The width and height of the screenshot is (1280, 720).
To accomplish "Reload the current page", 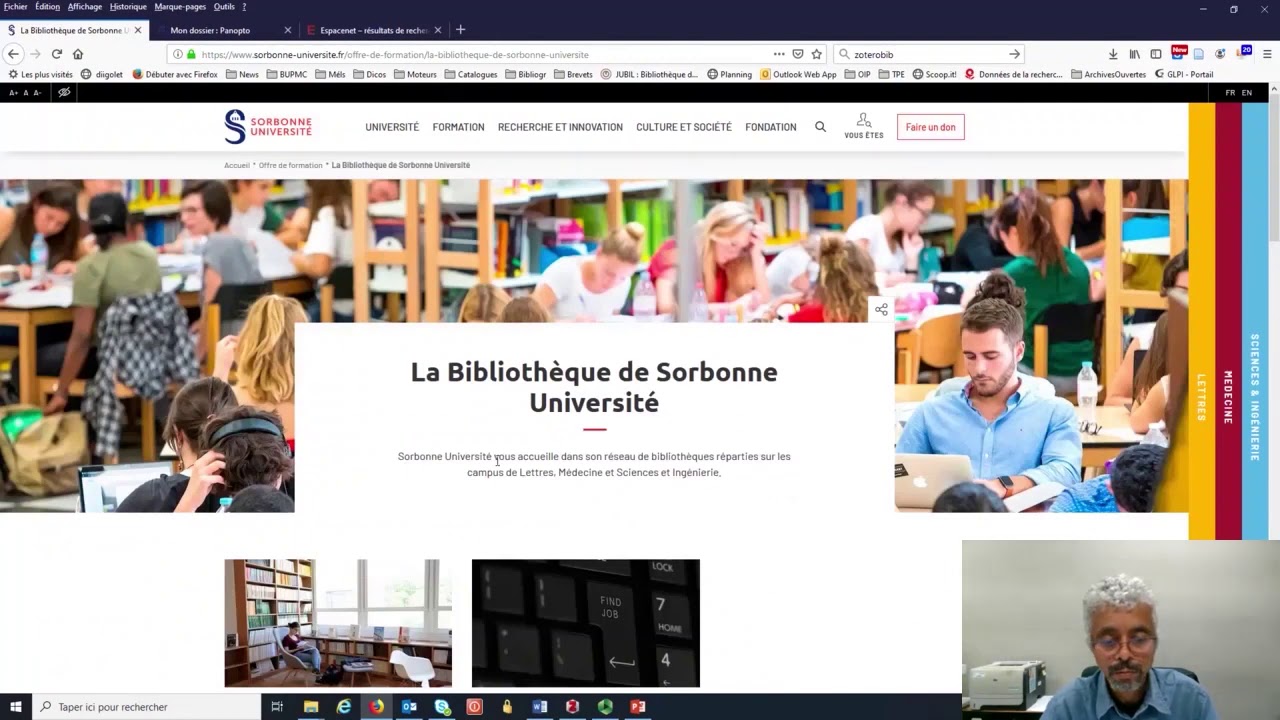I will 56,54.
